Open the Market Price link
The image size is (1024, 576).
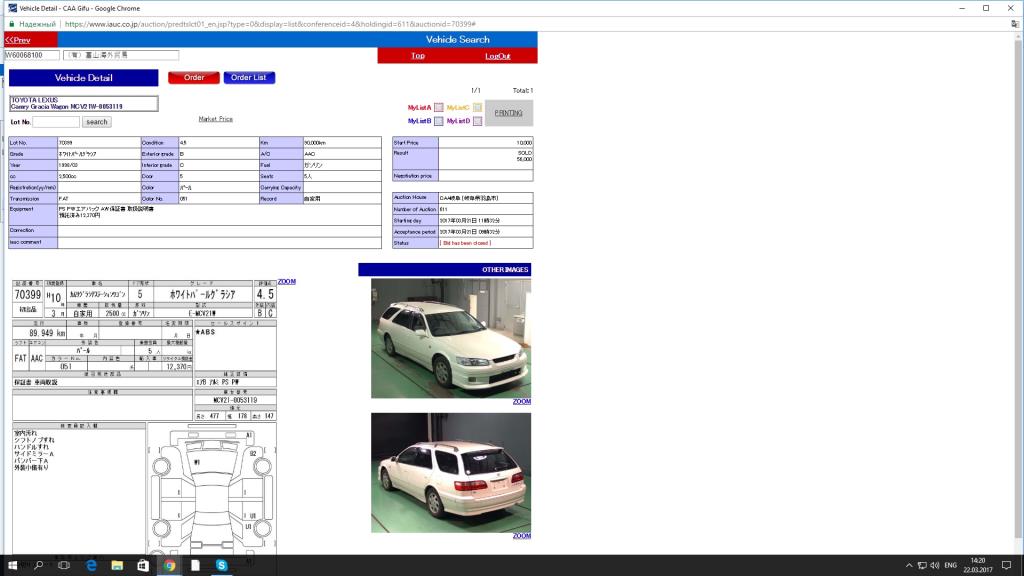pyautogui.click(x=216, y=119)
